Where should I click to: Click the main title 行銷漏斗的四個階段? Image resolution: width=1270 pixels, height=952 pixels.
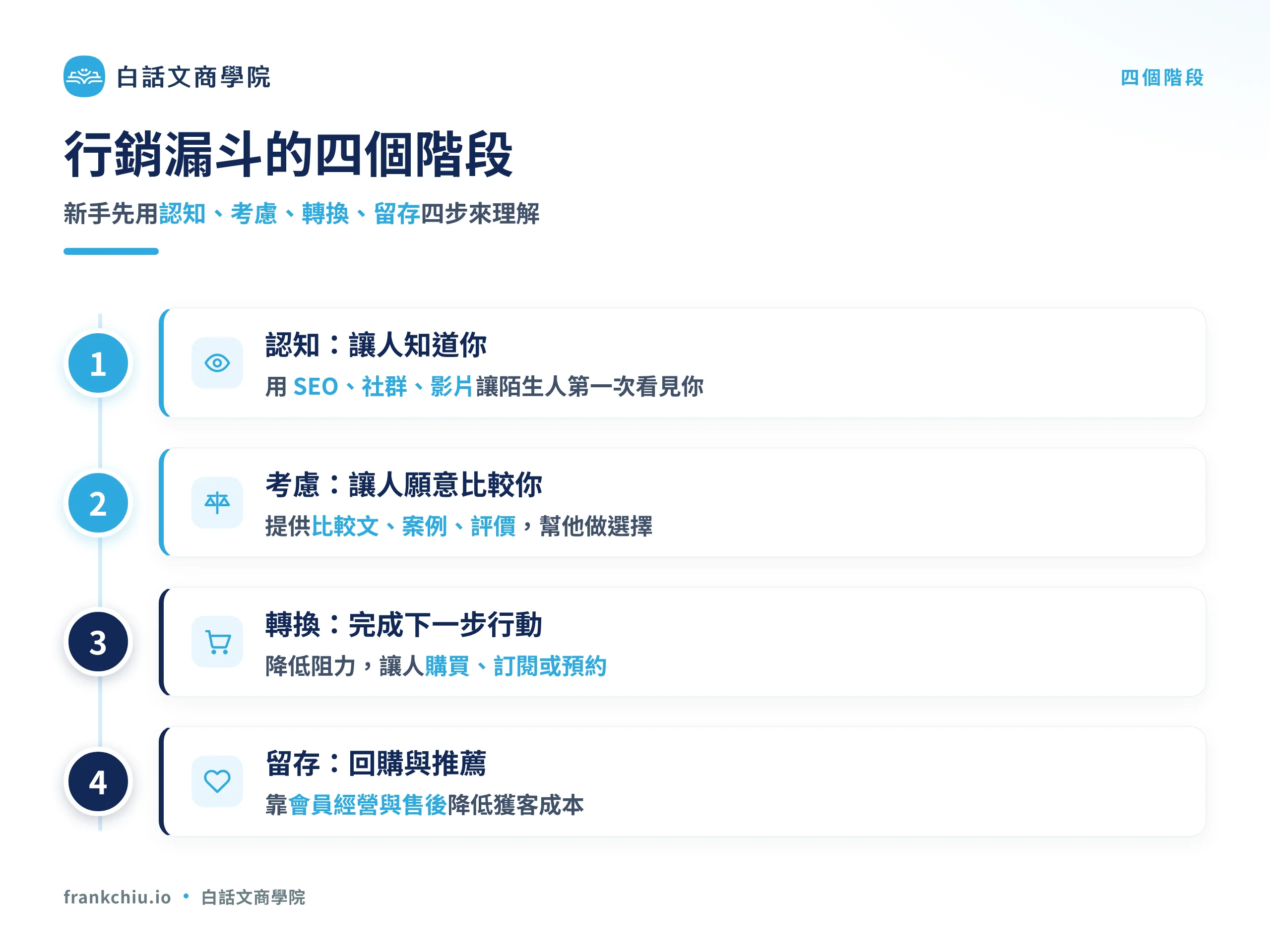pyautogui.click(x=288, y=154)
